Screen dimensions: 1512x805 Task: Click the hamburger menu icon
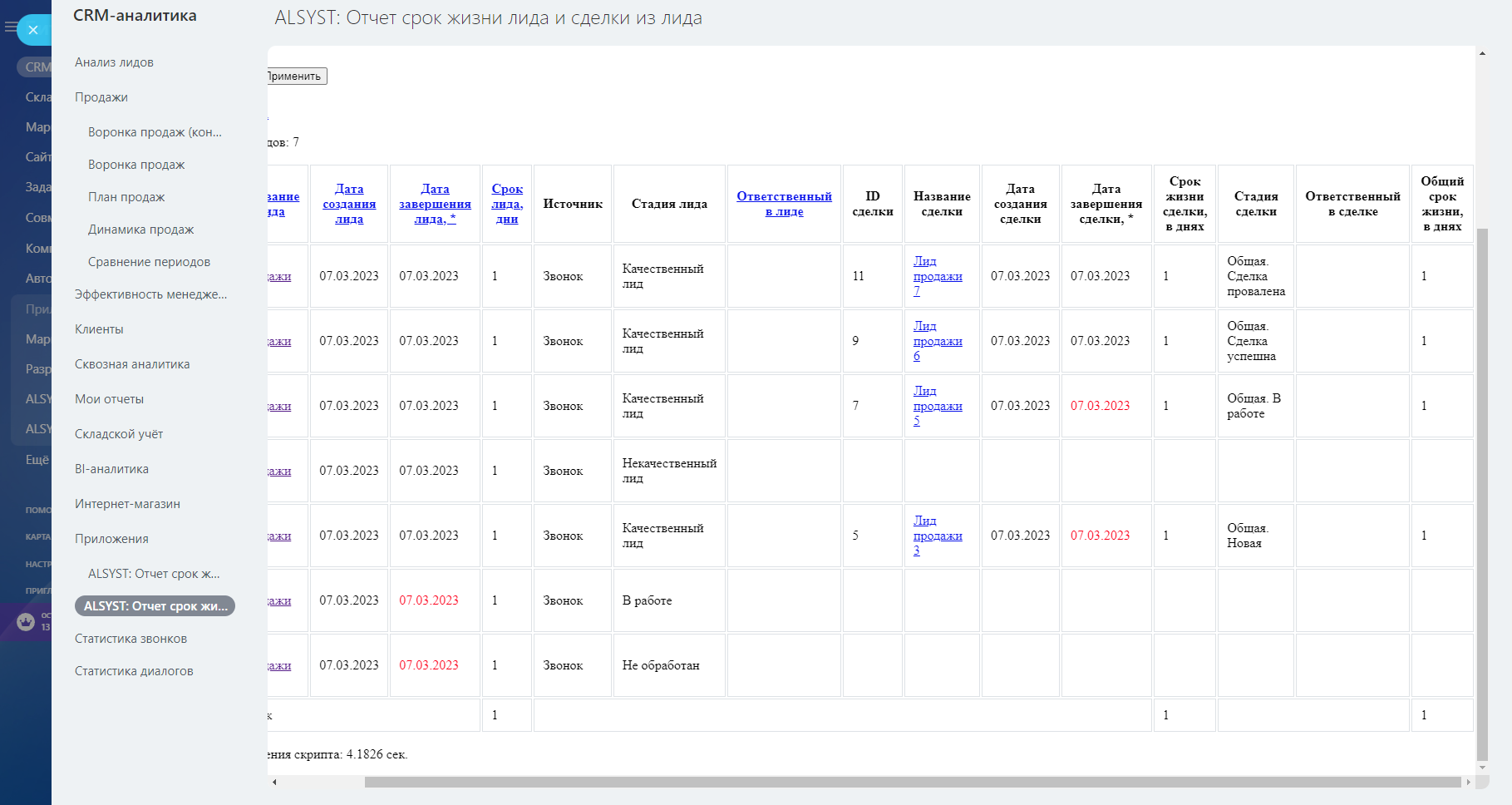coord(10,27)
